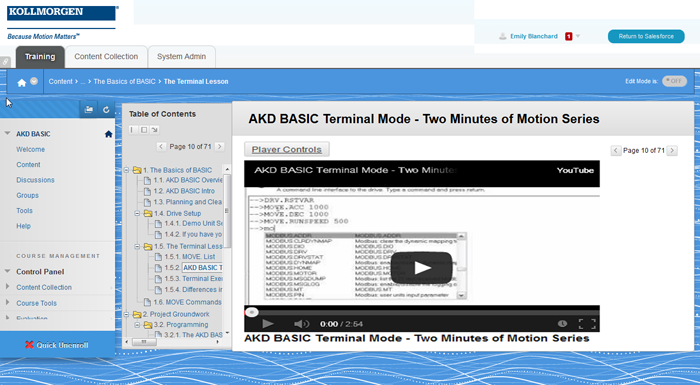
Task: Collapse the 1.4 Drive Setup node
Action: pos(138,213)
